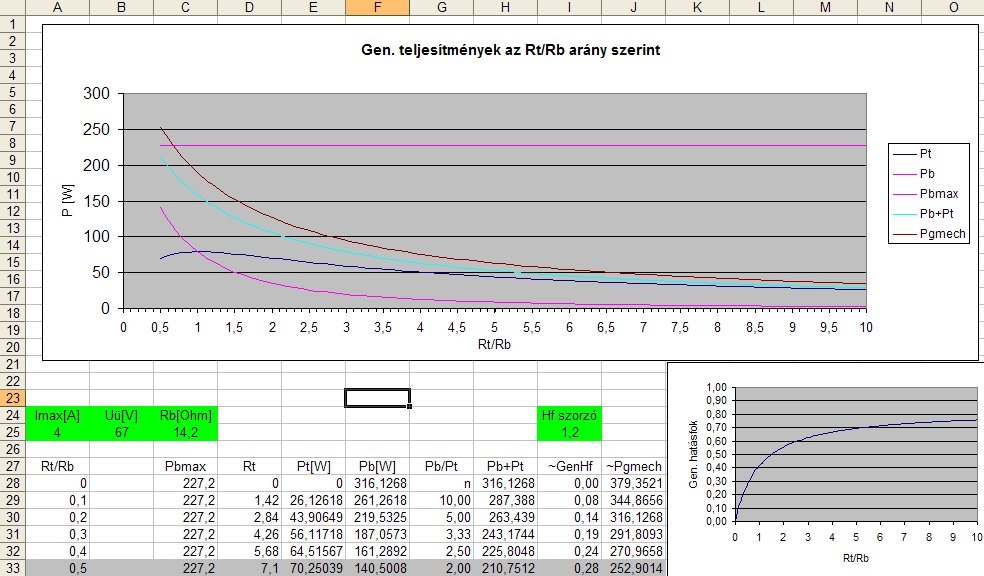Click the Pb+Pt legend entry
984x576 pixels.
[923, 213]
